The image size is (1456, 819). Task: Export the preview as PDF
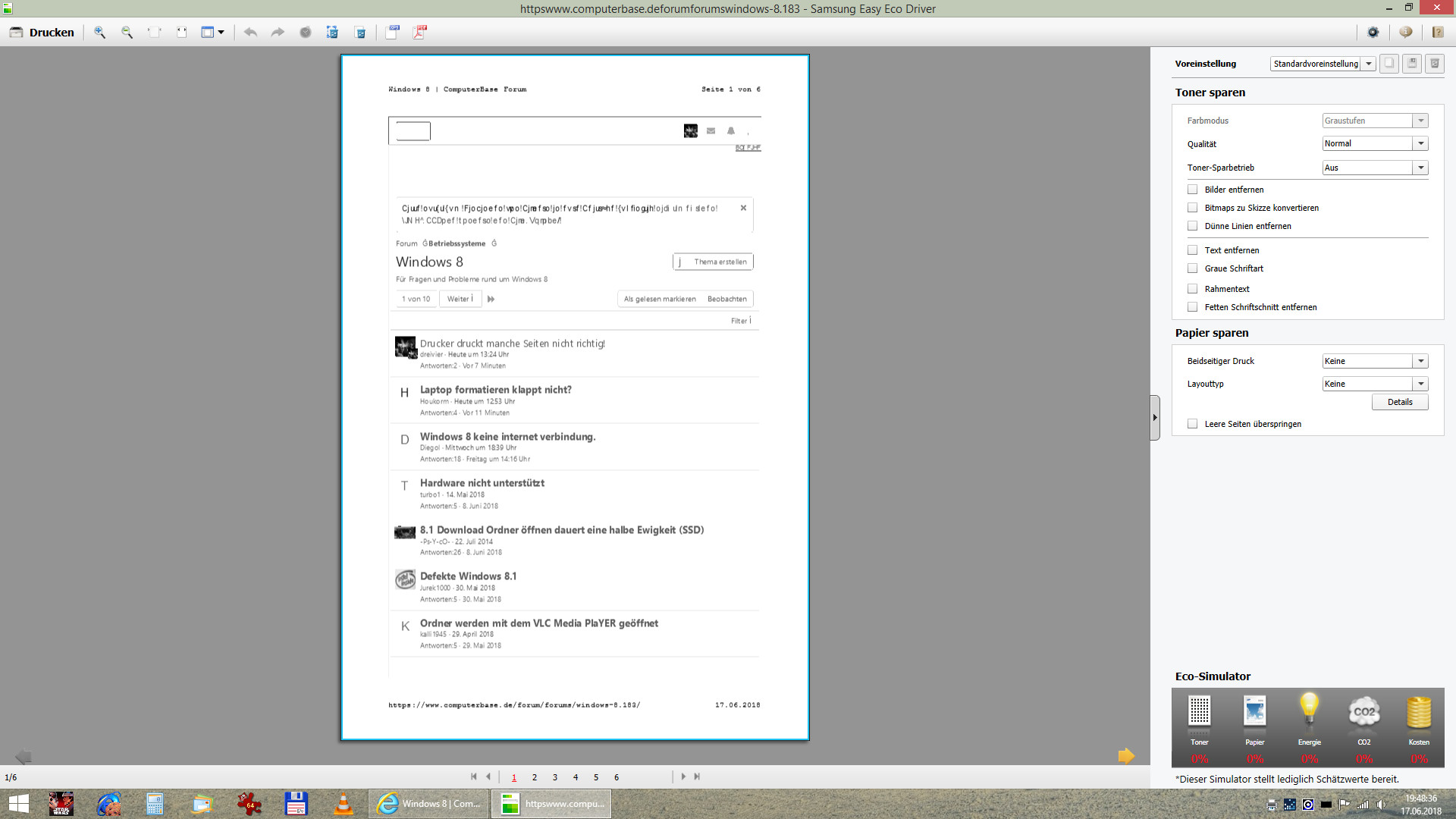pos(419,33)
